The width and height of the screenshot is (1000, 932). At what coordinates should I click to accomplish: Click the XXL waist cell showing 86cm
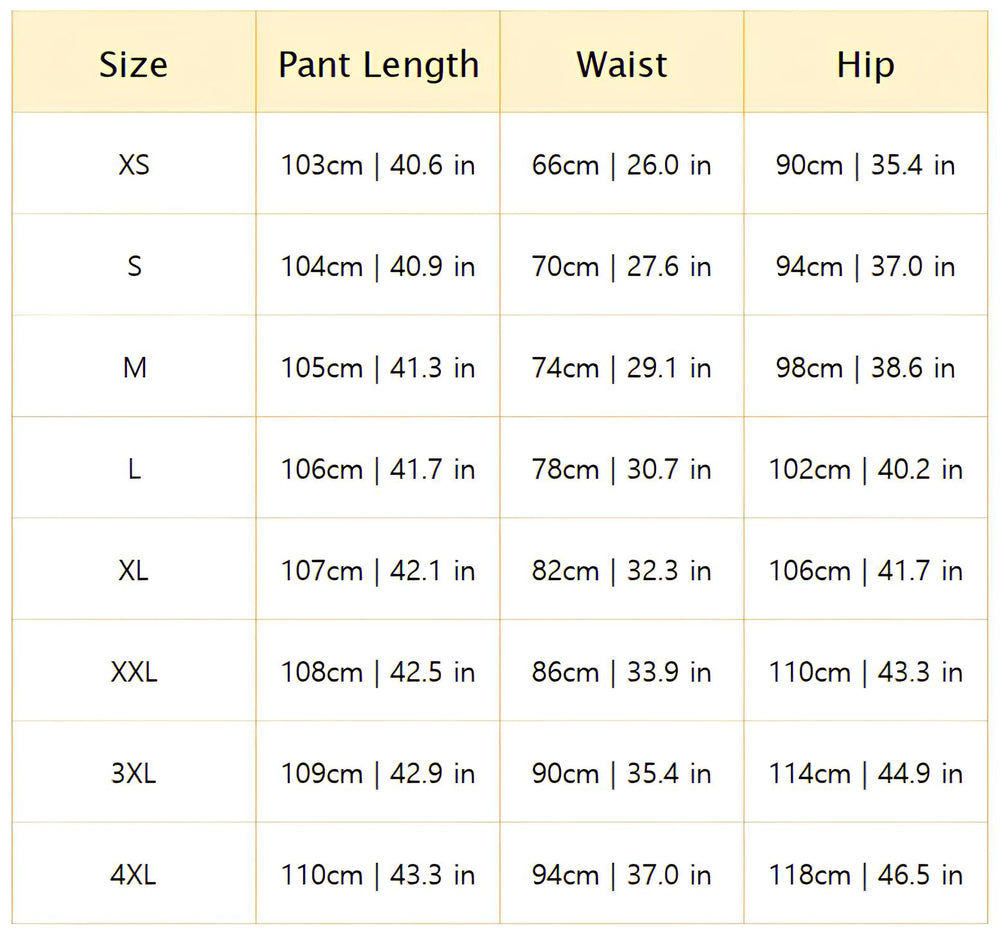(621, 672)
